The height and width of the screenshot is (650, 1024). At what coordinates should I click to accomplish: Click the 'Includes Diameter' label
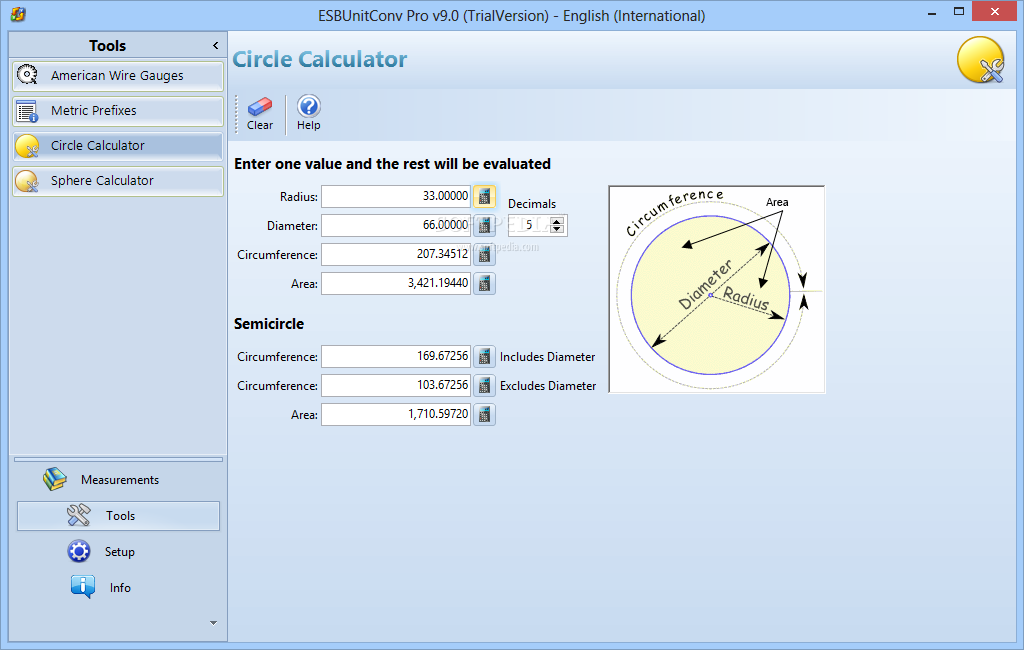tap(547, 357)
